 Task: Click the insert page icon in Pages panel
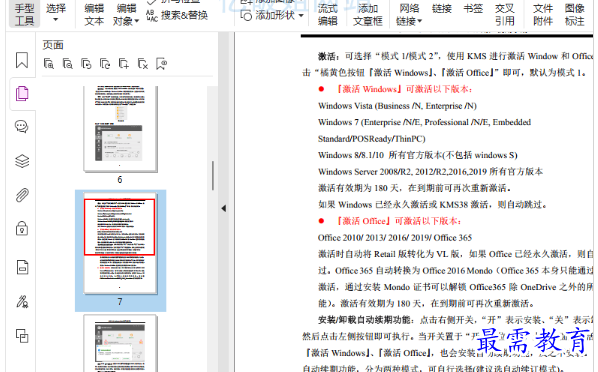pyautogui.click(x=124, y=63)
